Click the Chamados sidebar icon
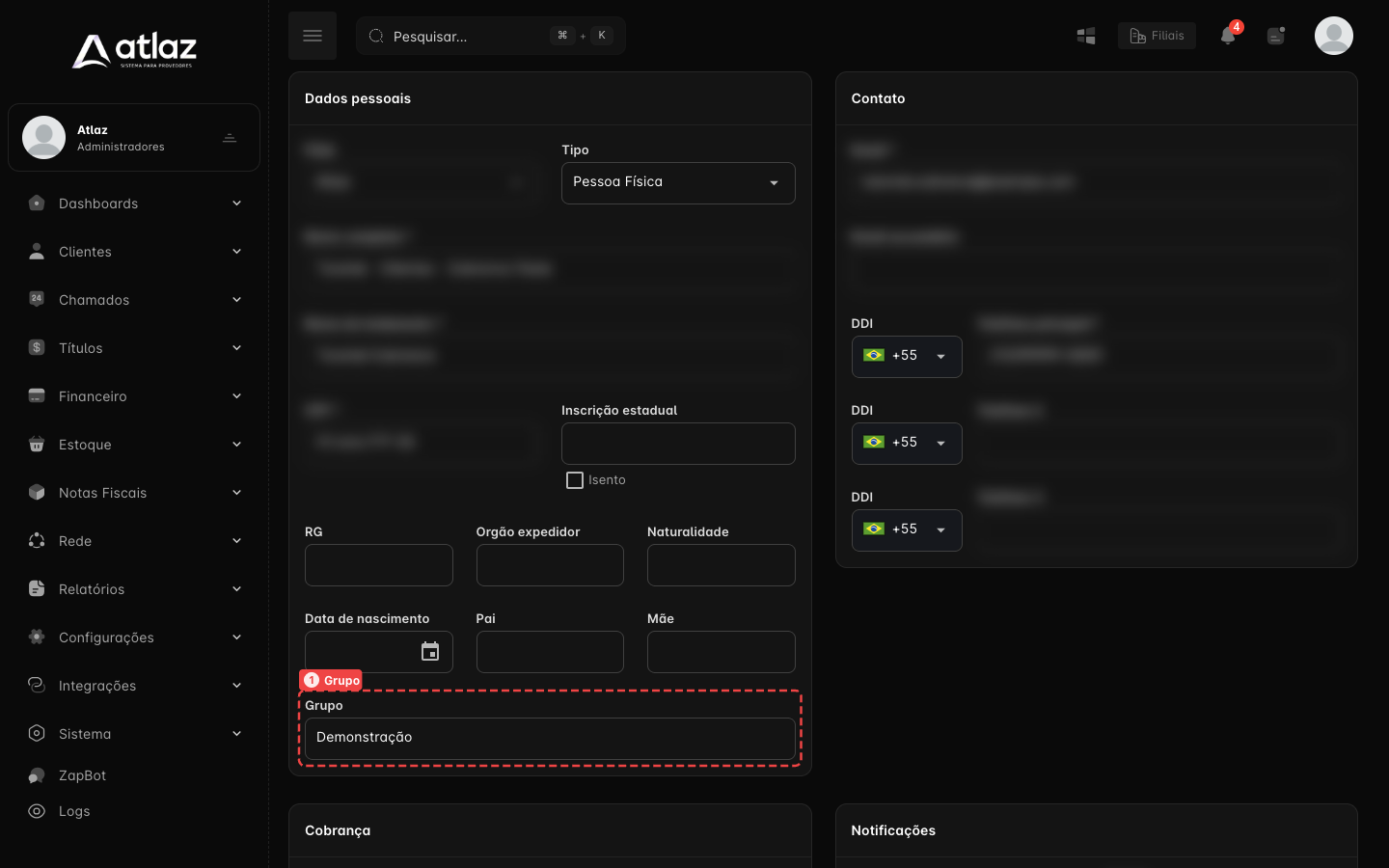 37,299
